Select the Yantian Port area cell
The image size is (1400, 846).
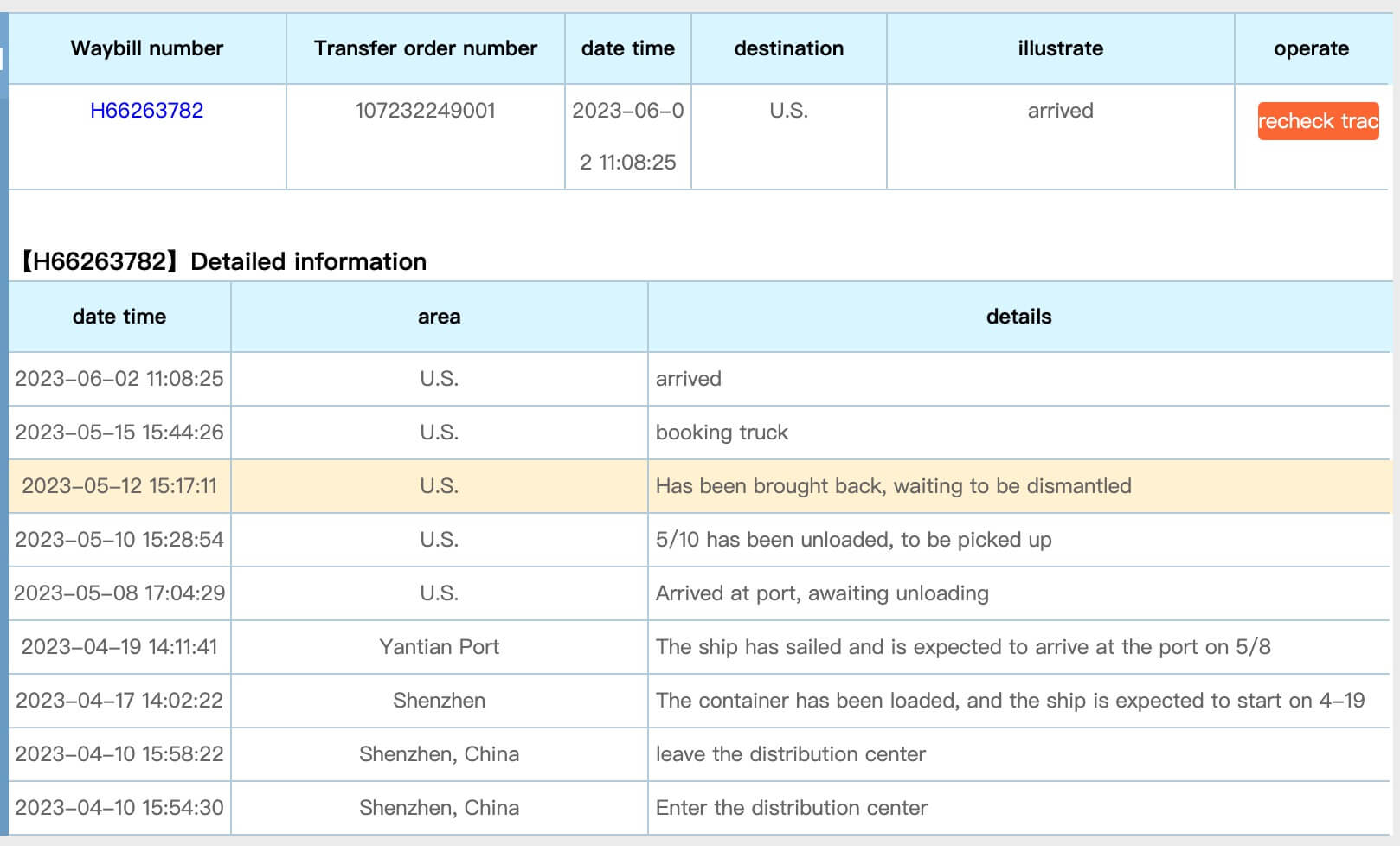[x=439, y=647]
